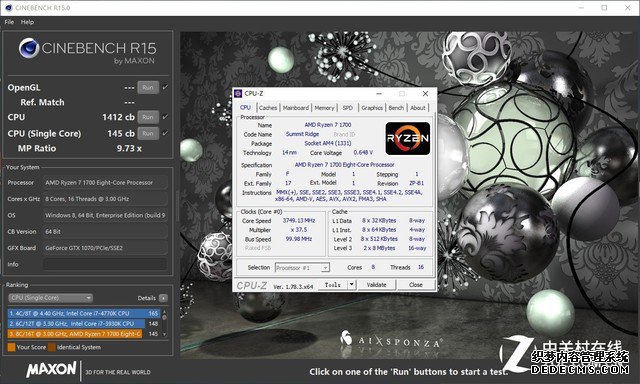Viewport: 640px width, 384px height.
Task: Minimize the CPU-Z window
Action: [x=379, y=93]
